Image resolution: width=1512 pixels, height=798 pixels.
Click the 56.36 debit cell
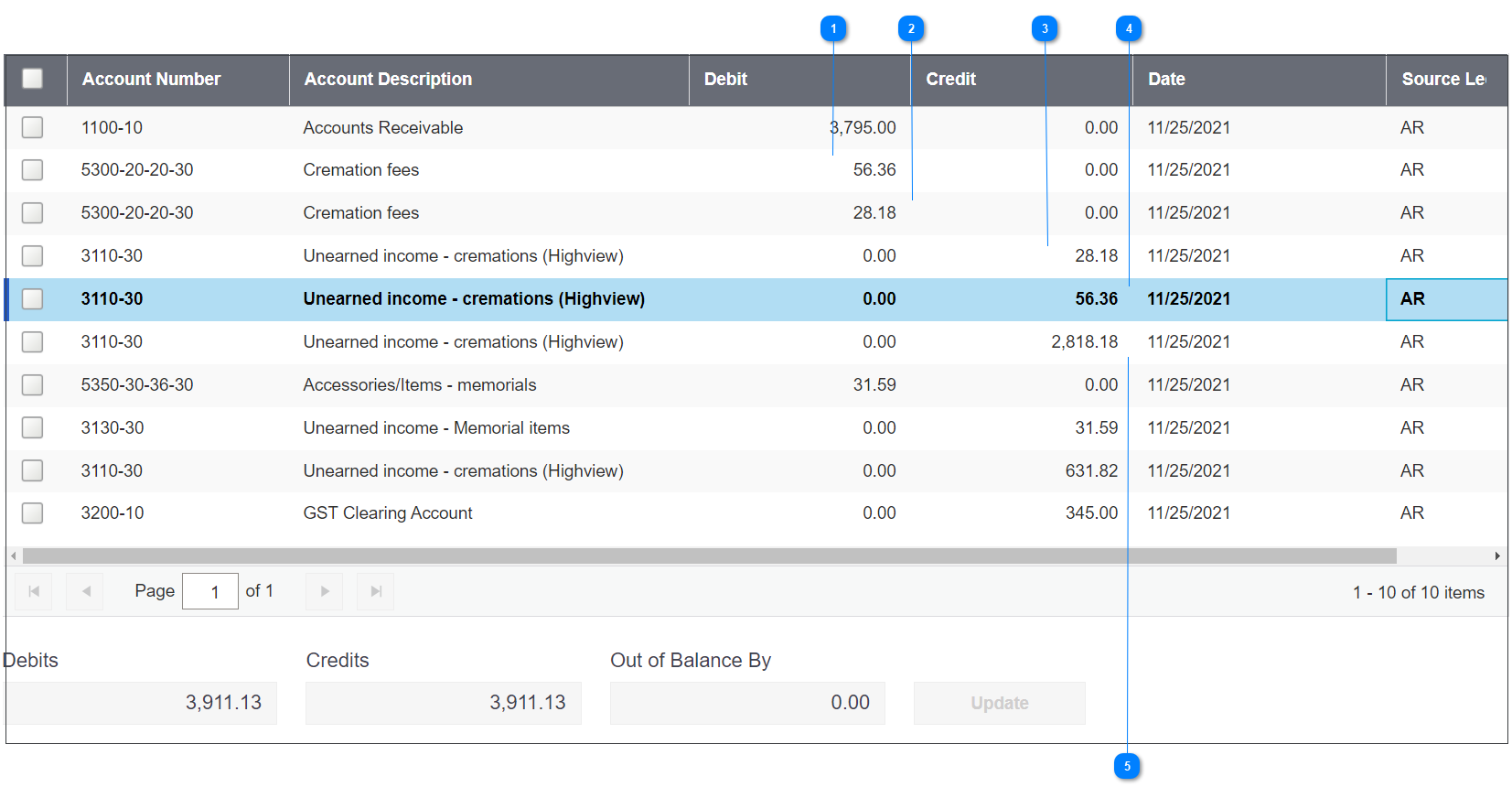(x=874, y=169)
